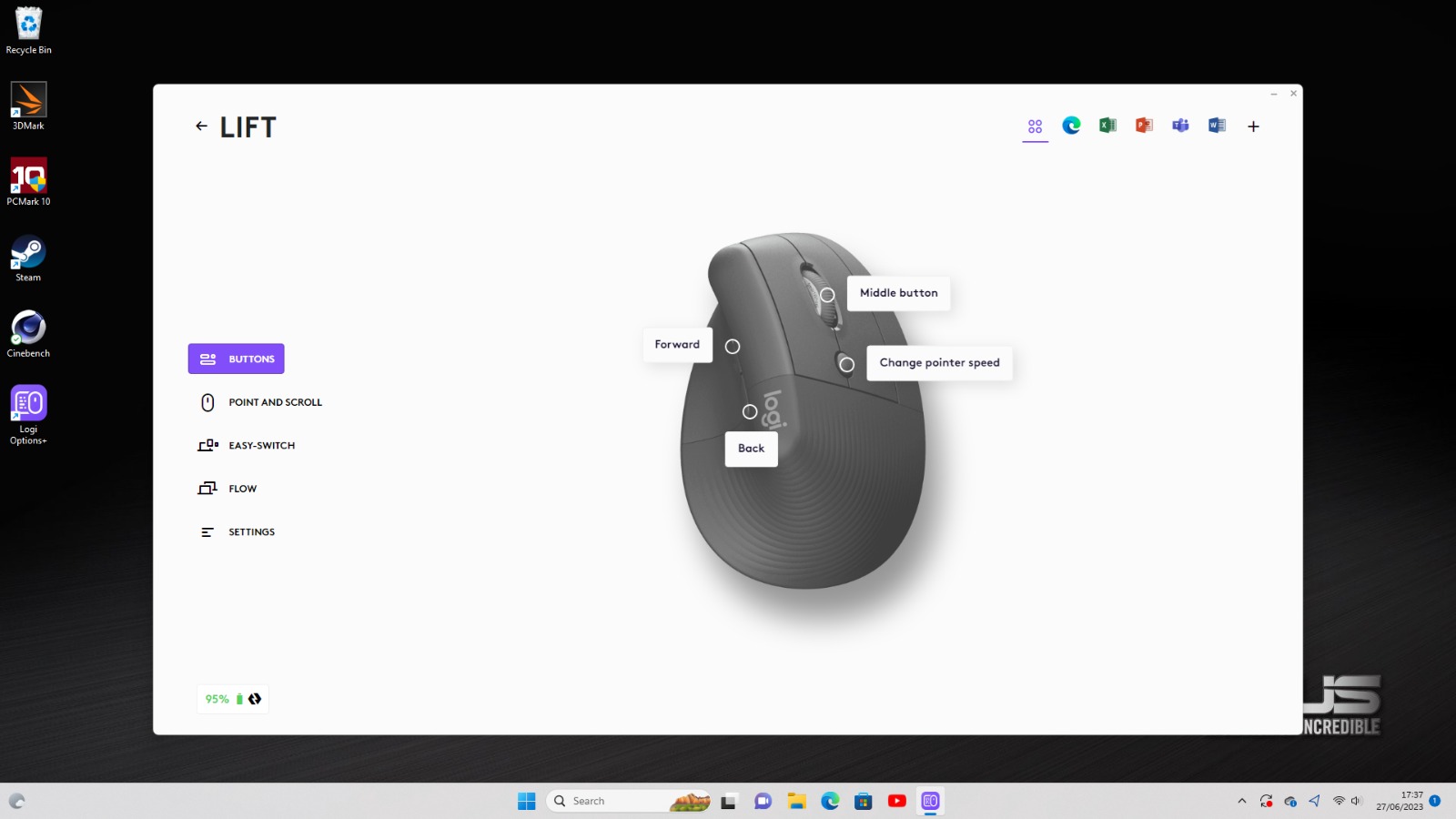Minimize the Logi Options+ window
This screenshot has width=1456, height=819.
point(1274,94)
